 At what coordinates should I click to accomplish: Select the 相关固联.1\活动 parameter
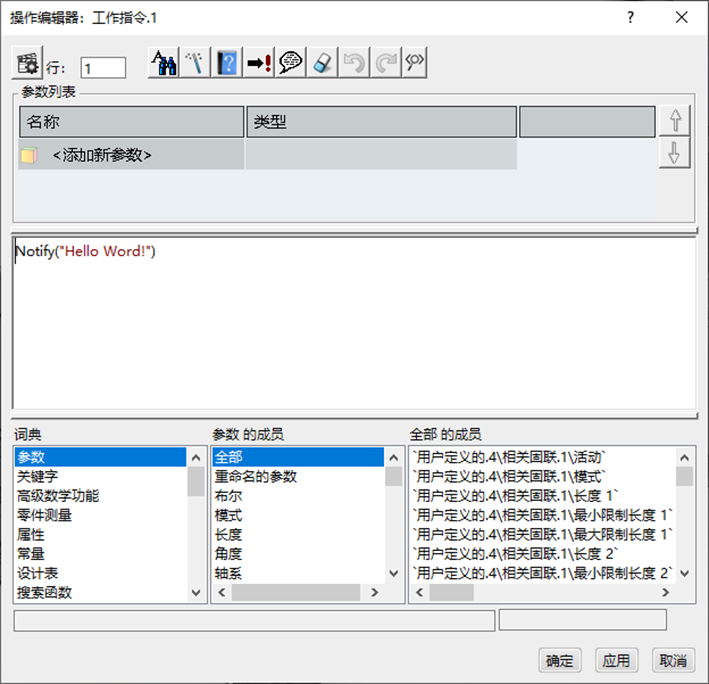click(543, 457)
